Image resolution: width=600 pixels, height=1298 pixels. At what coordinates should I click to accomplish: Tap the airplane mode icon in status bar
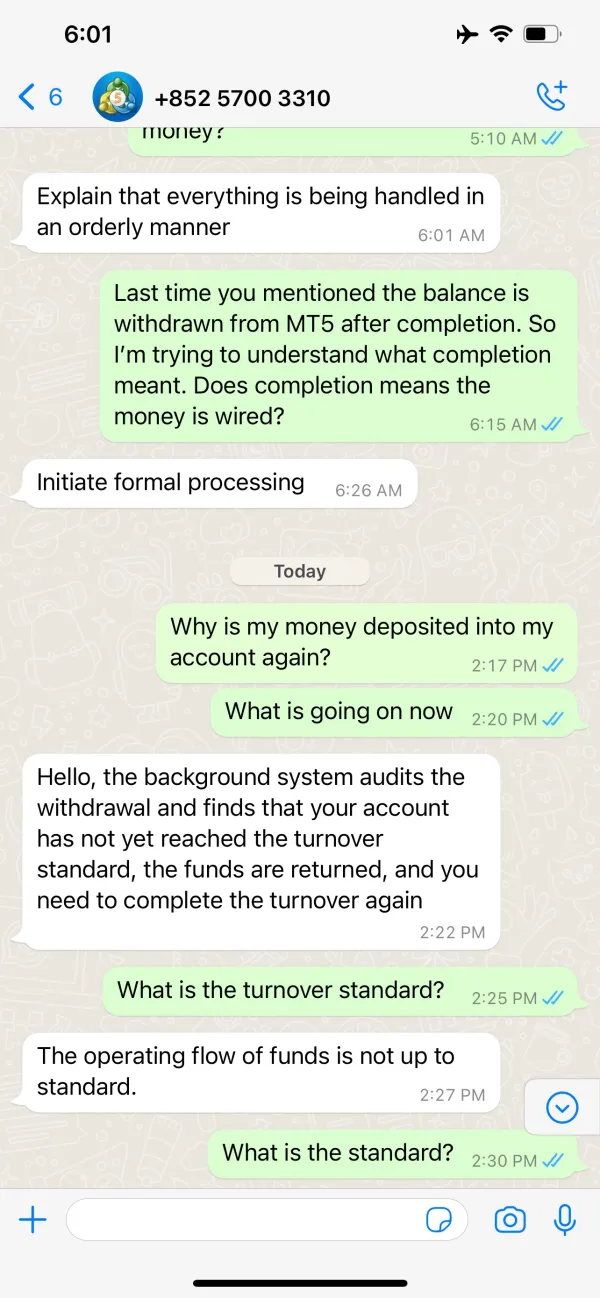466,35
